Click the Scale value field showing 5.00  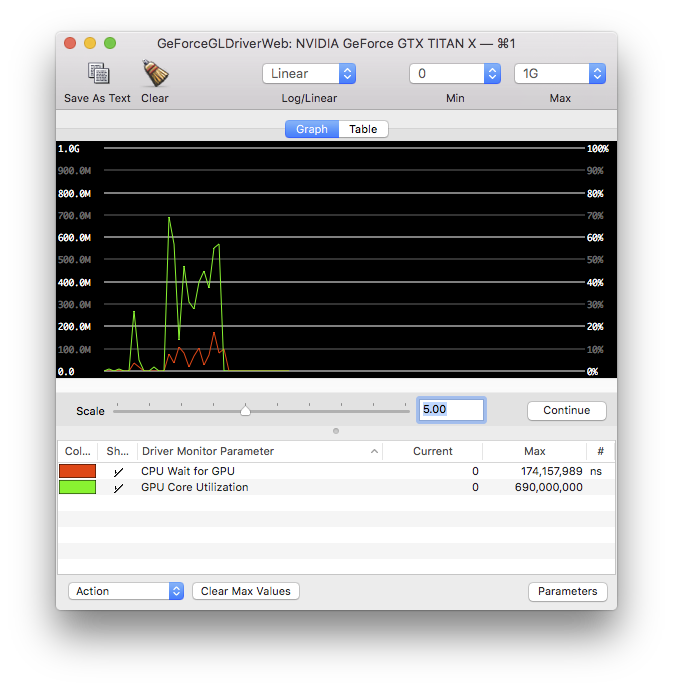click(451, 410)
